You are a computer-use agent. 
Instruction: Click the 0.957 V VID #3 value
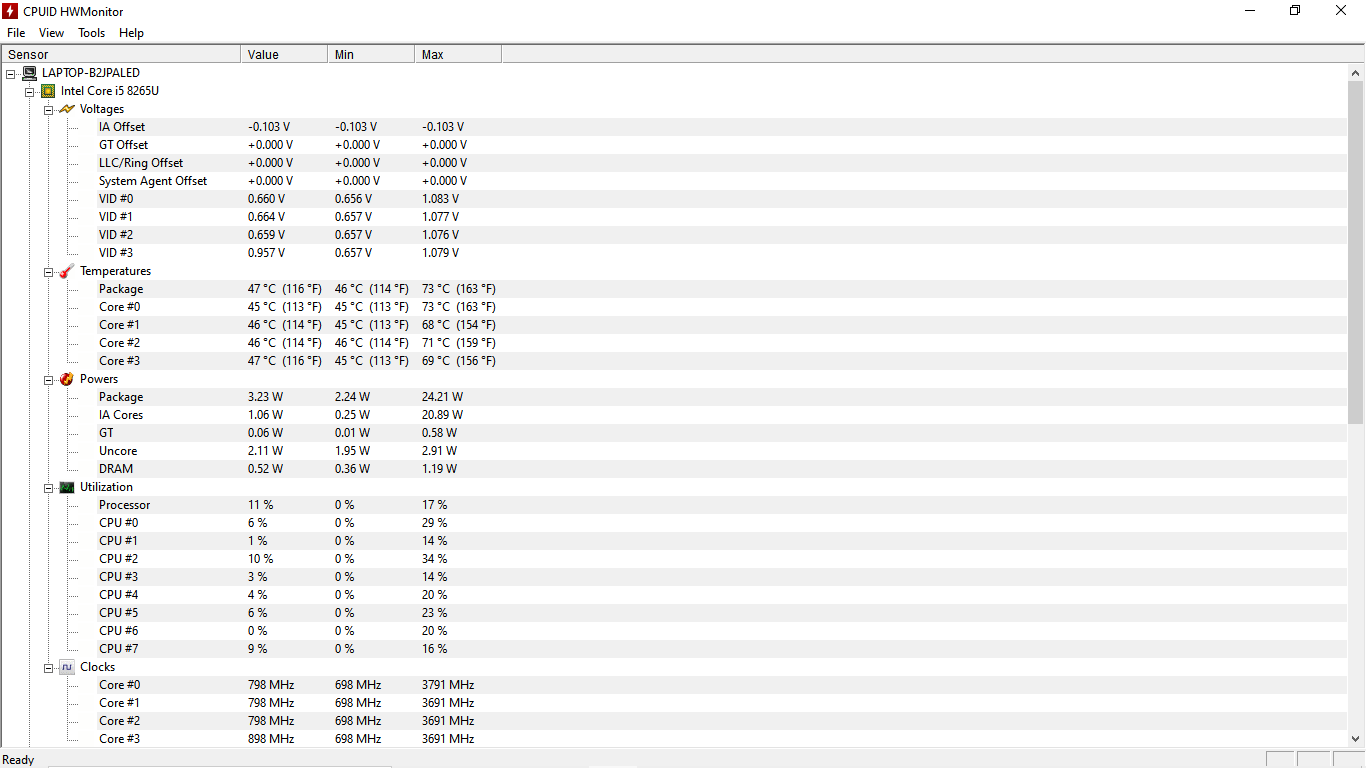(266, 253)
